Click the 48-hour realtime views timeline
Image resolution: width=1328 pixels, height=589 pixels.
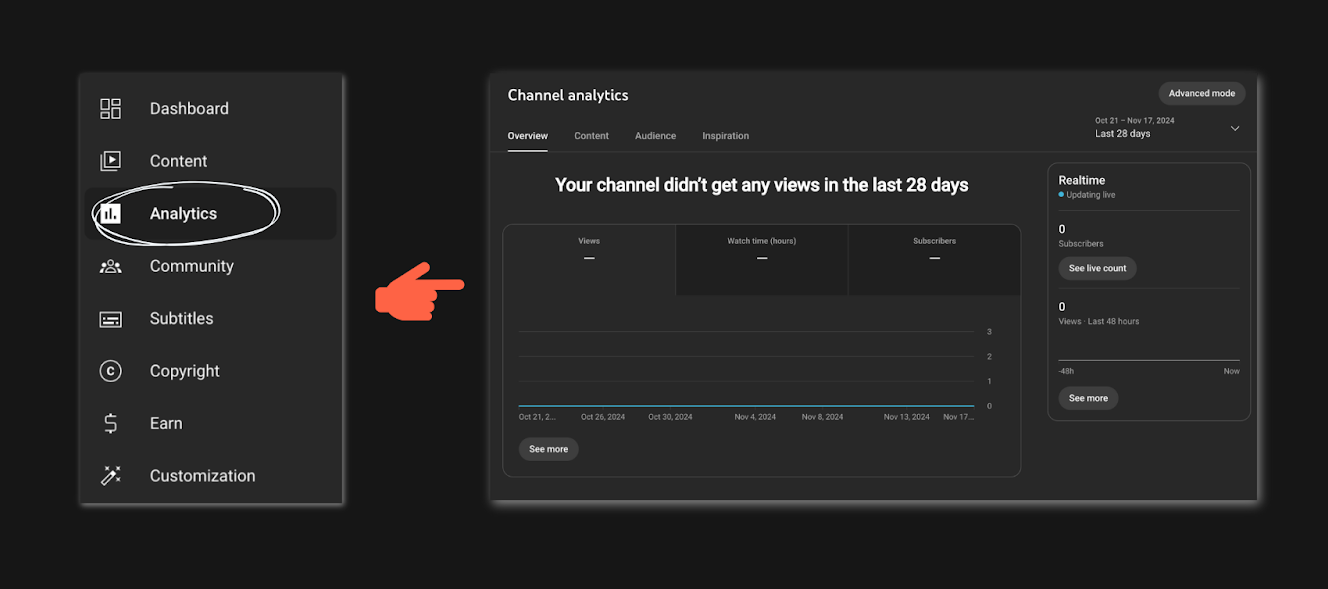pos(1148,356)
